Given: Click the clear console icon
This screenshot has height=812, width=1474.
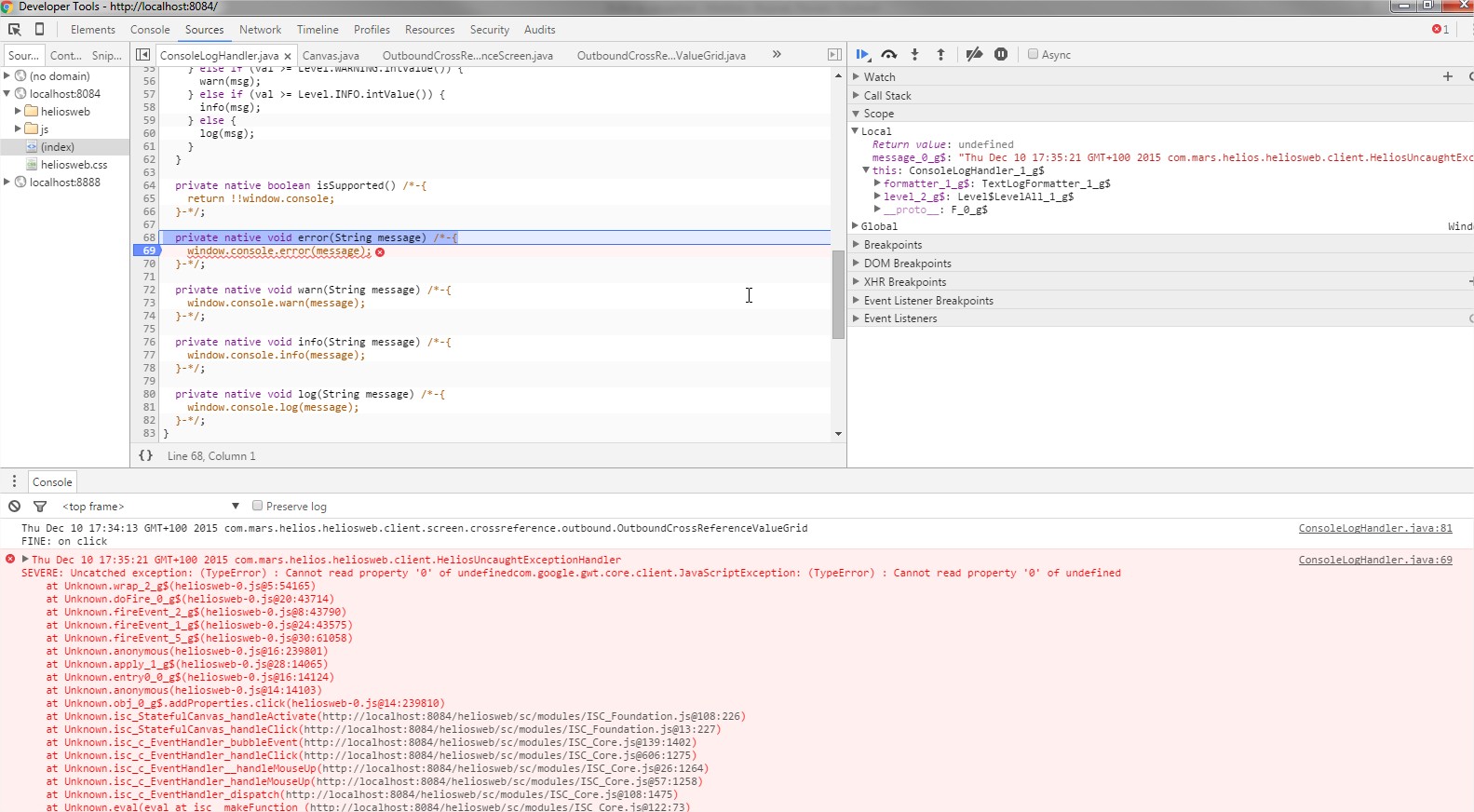Looking at the screenshot, I should click(x=14, y=507).
